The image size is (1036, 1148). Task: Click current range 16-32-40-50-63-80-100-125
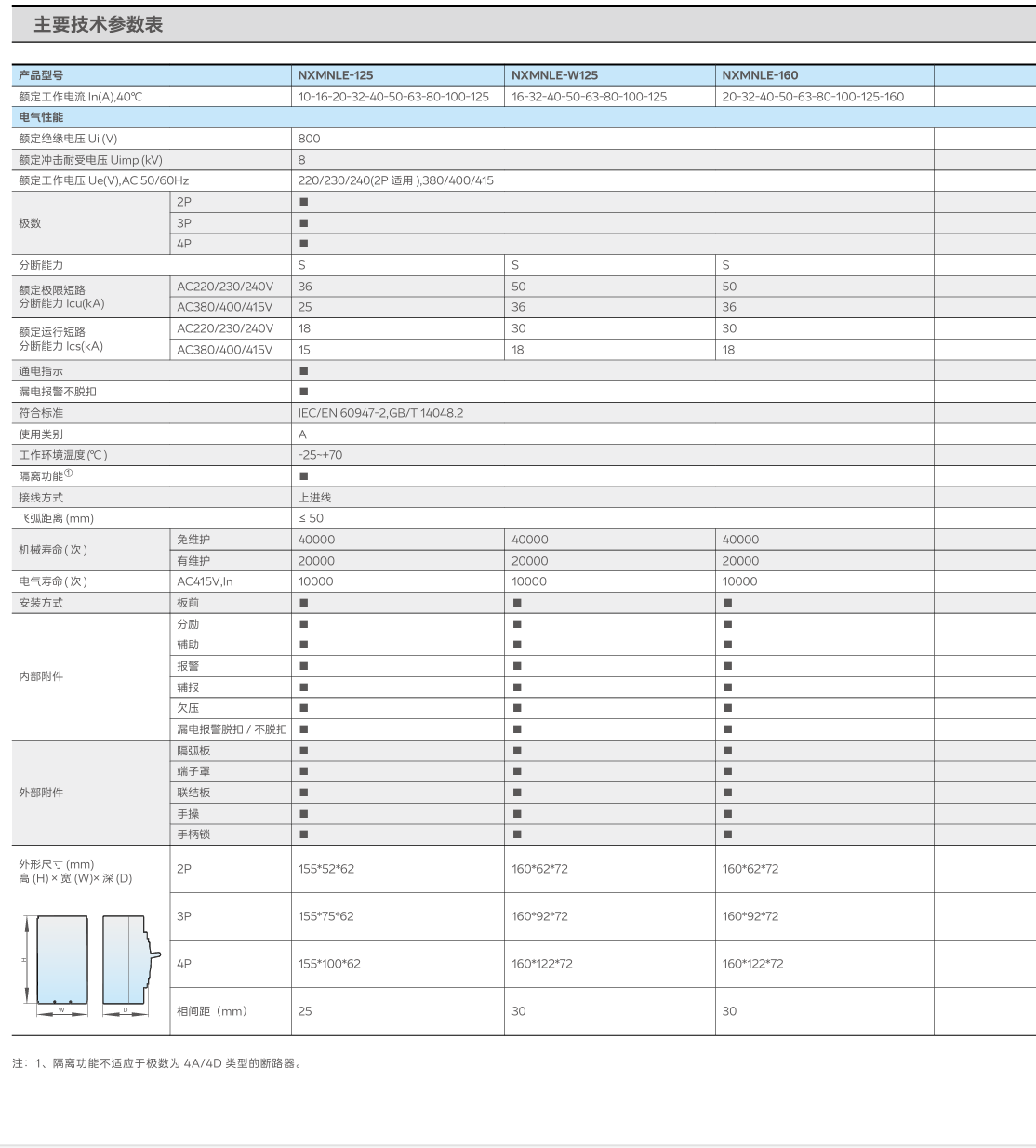(589, 97)
